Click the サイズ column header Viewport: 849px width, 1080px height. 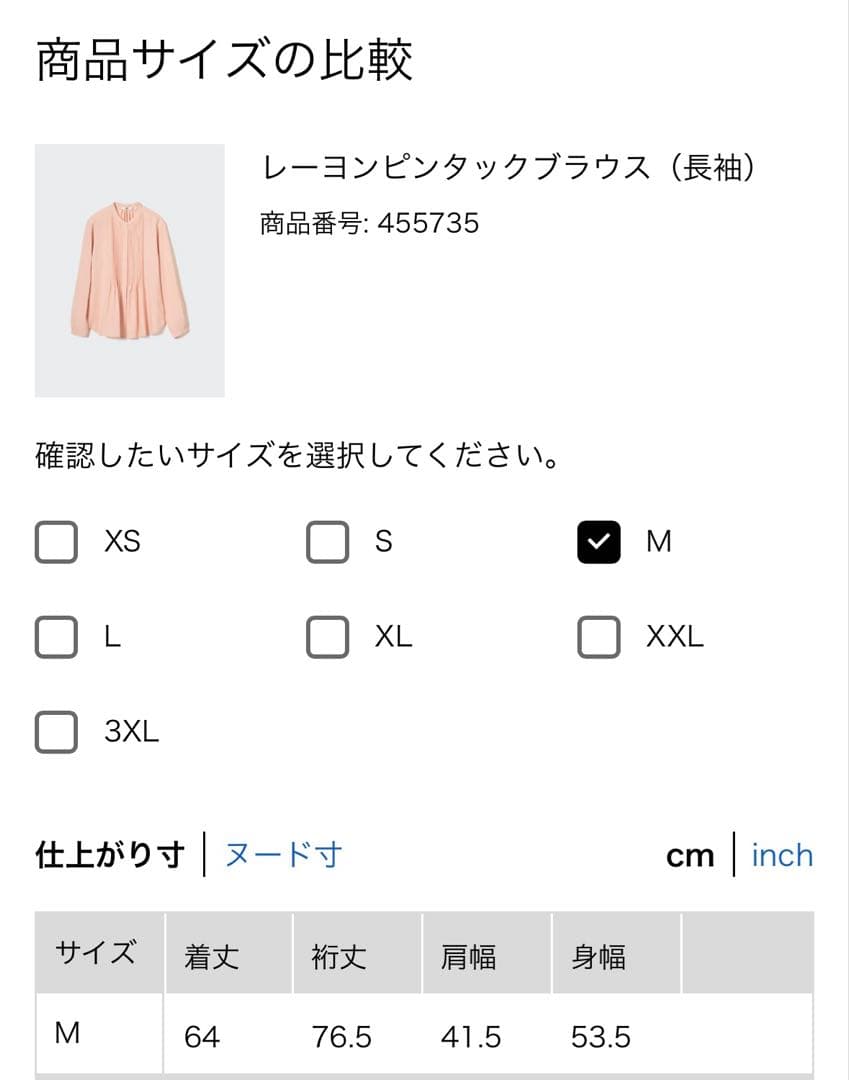coord(96,952)
